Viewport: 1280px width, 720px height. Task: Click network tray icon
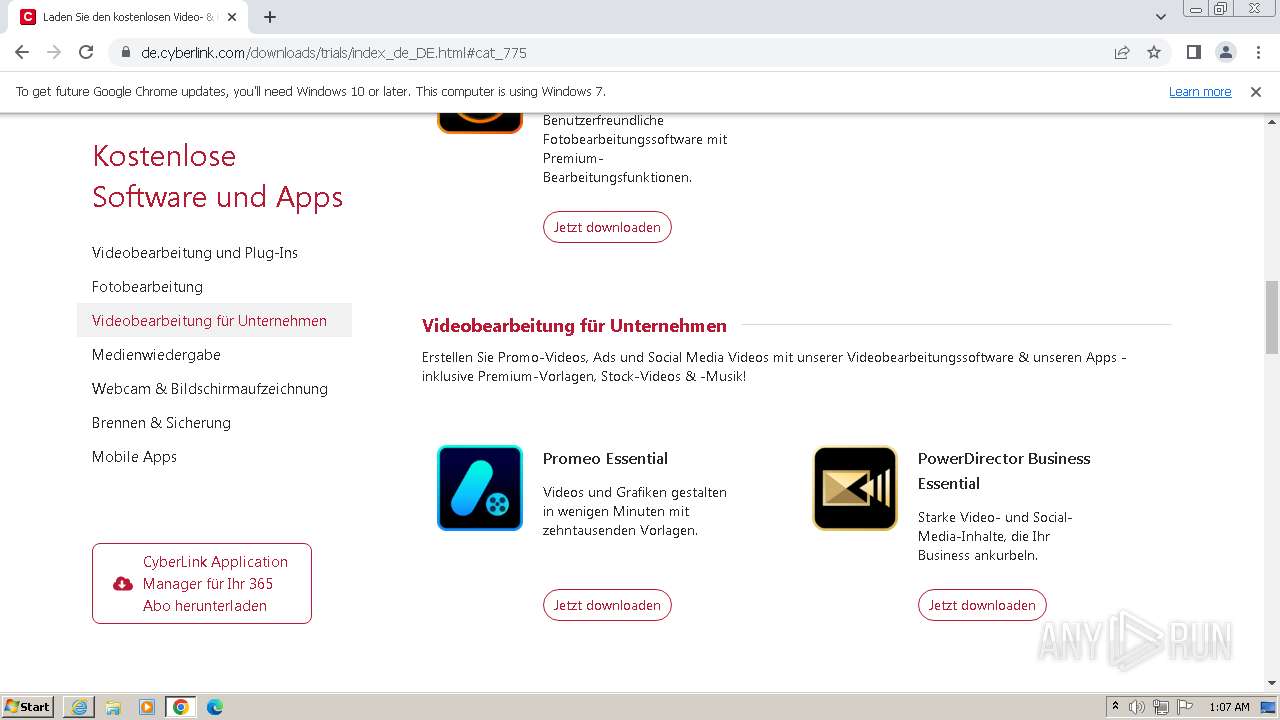point(1161,707)
